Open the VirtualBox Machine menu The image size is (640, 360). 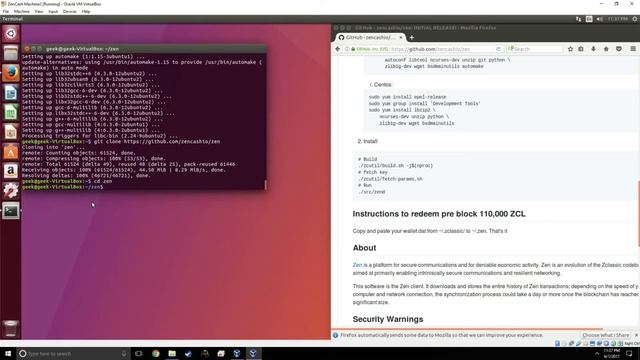[x=22, y=11]
